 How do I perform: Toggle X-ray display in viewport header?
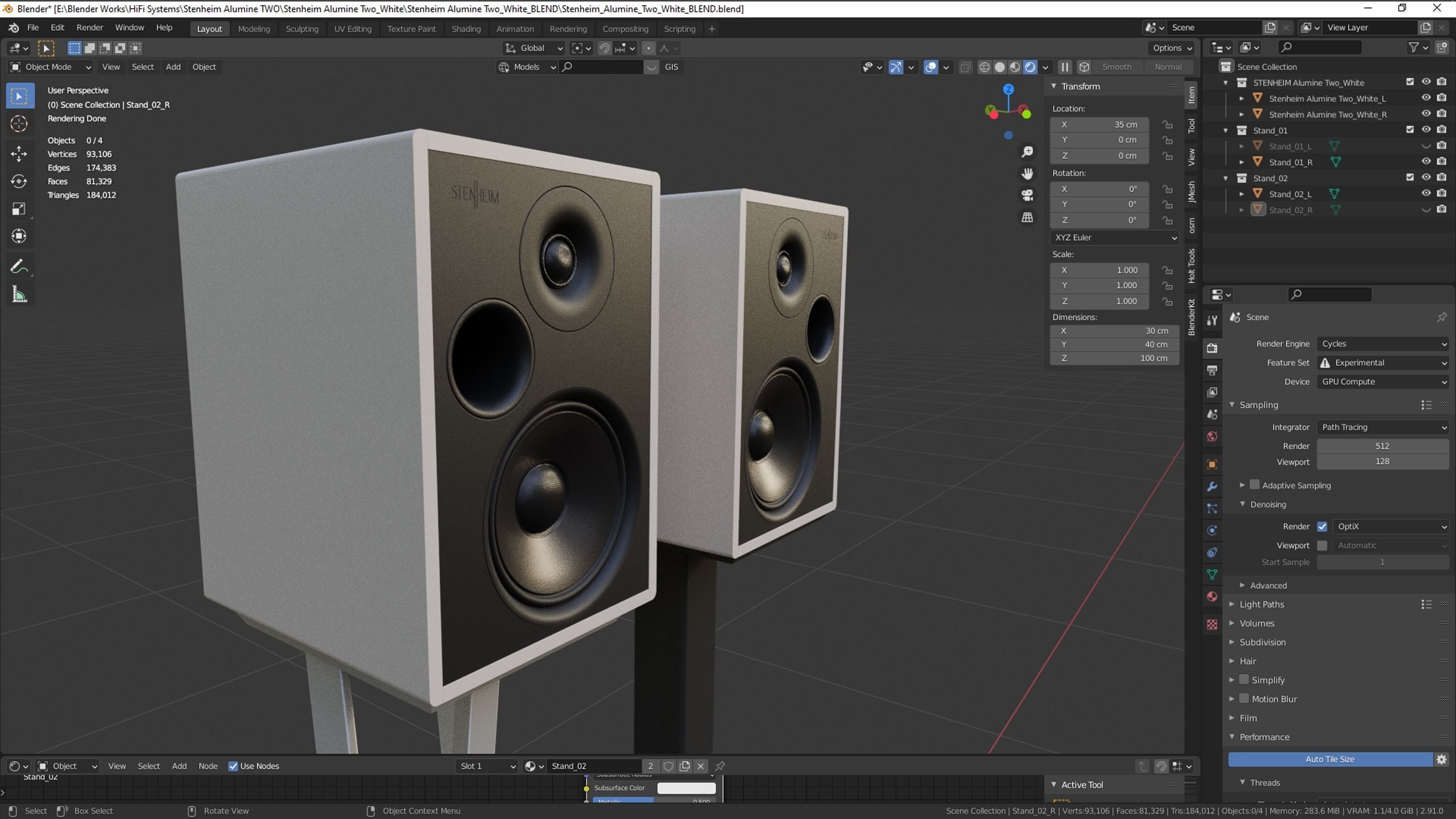[x=965, y=67]
